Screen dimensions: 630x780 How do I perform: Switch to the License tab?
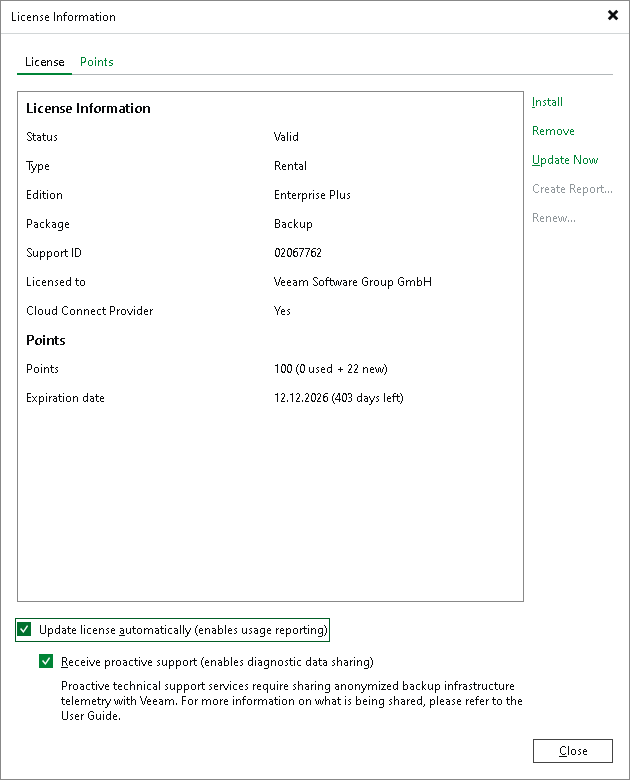pos(45,62)
